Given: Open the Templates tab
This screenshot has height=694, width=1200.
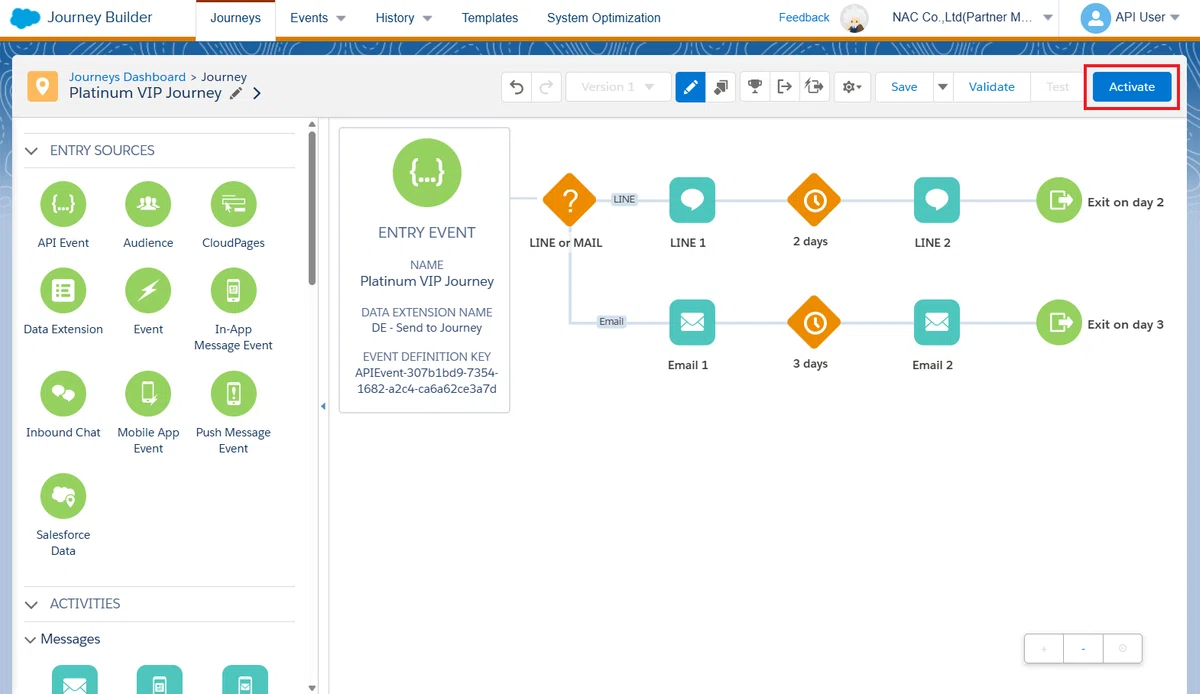Looking at the screenshot, I should pyautogui.click(x=490, y=18).
